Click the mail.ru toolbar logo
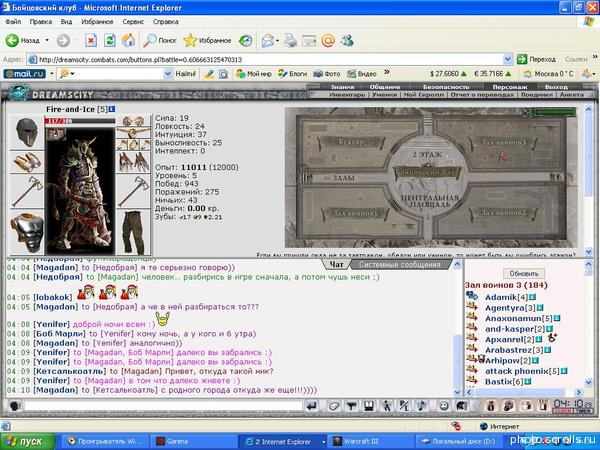 point(24,73)
